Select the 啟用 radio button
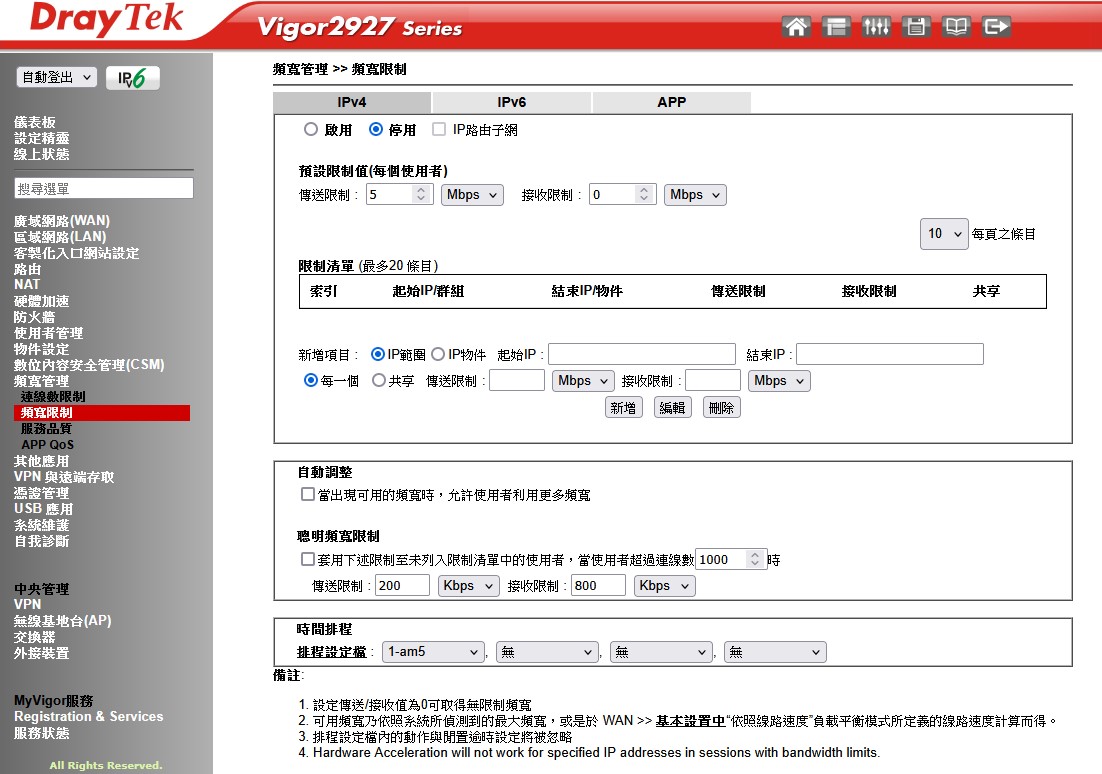The width and height of the screenshot is (1102, 774). coord(311,130)
